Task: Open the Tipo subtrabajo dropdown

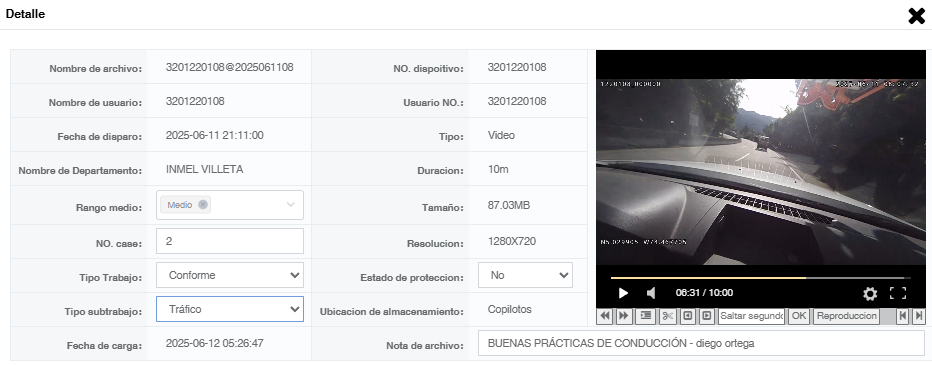Action: click(x=230, y=309)
